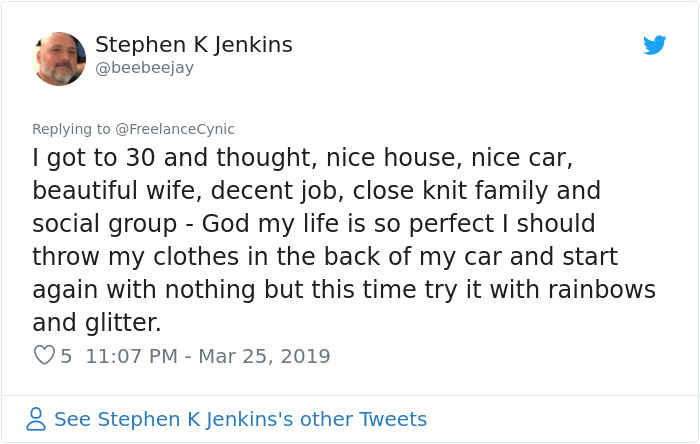Click the "Replying to" label
Viewport: 700px width, 444px height.
tap(72, 129)
